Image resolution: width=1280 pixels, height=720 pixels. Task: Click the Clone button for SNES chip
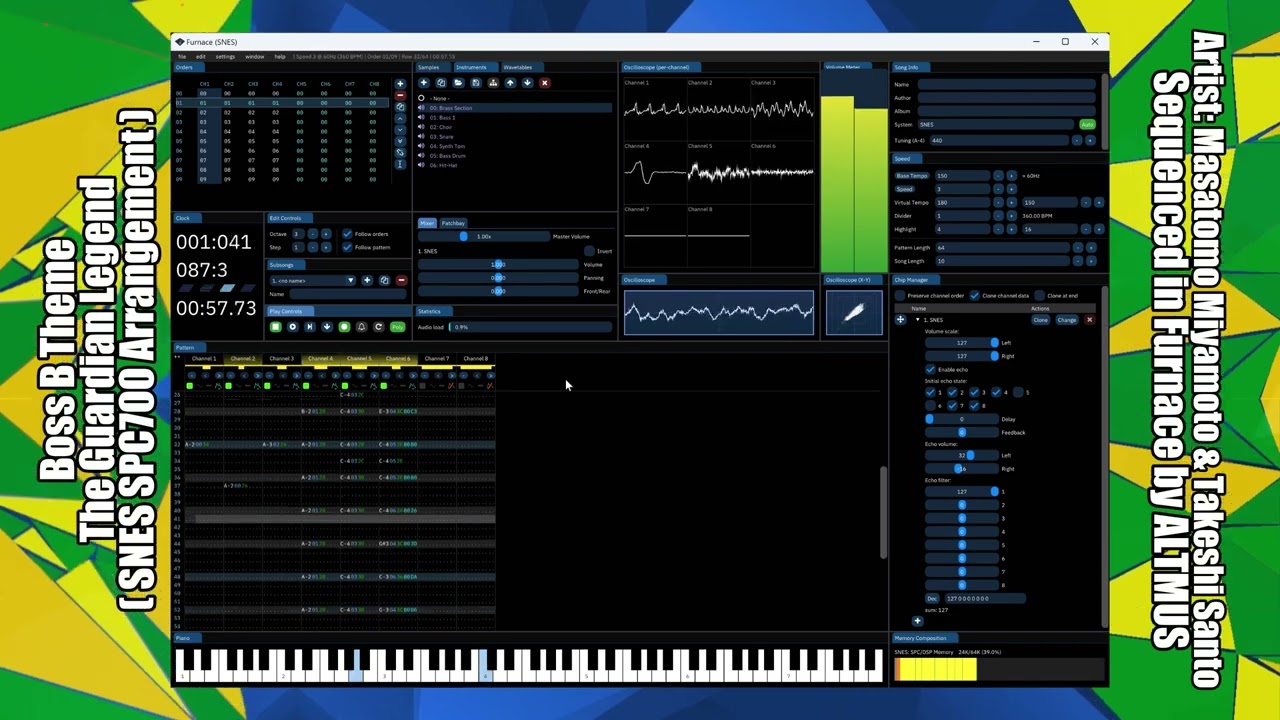[1041, 320]
